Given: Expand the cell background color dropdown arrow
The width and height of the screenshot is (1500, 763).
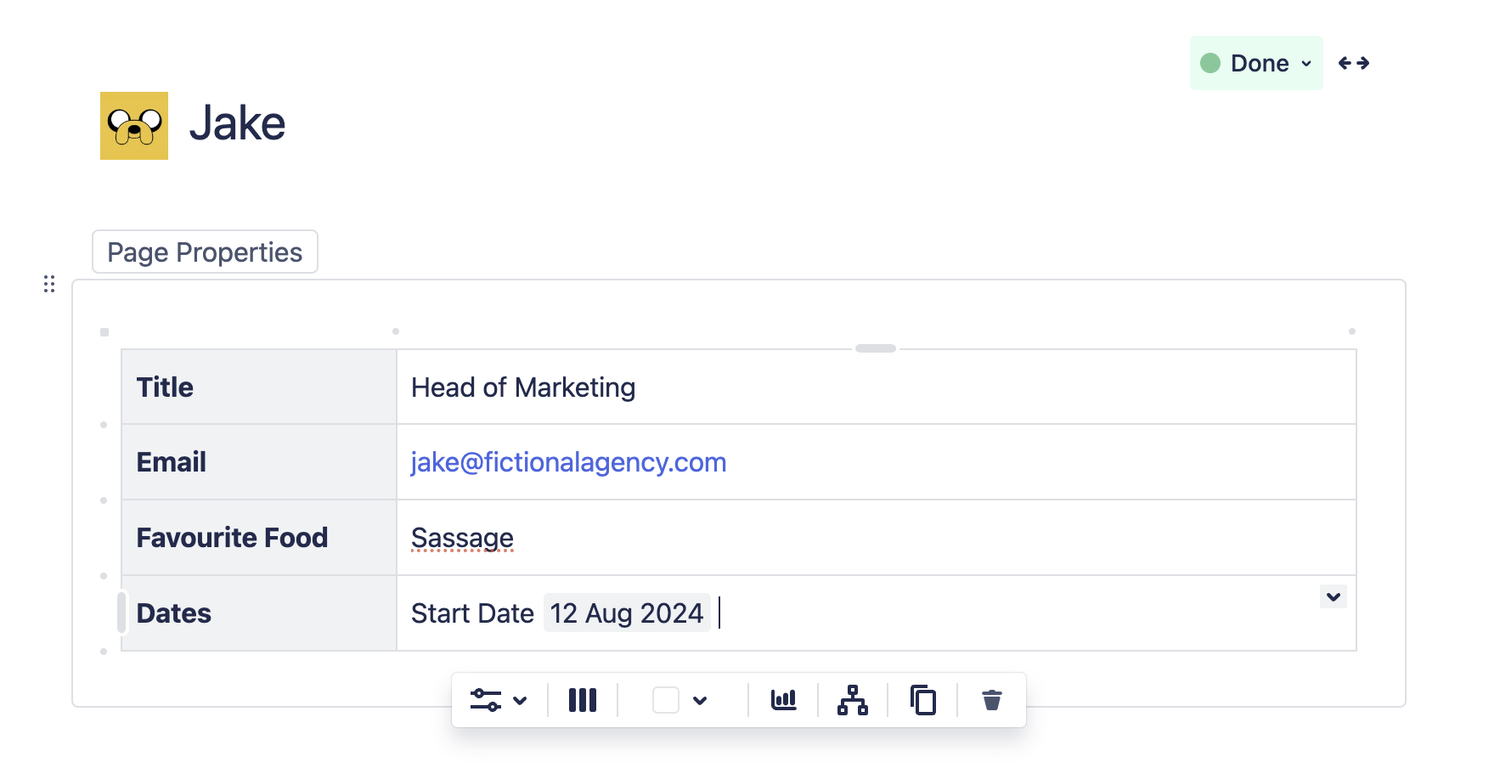Looking at the screenshot, I should tap(700, 700).
